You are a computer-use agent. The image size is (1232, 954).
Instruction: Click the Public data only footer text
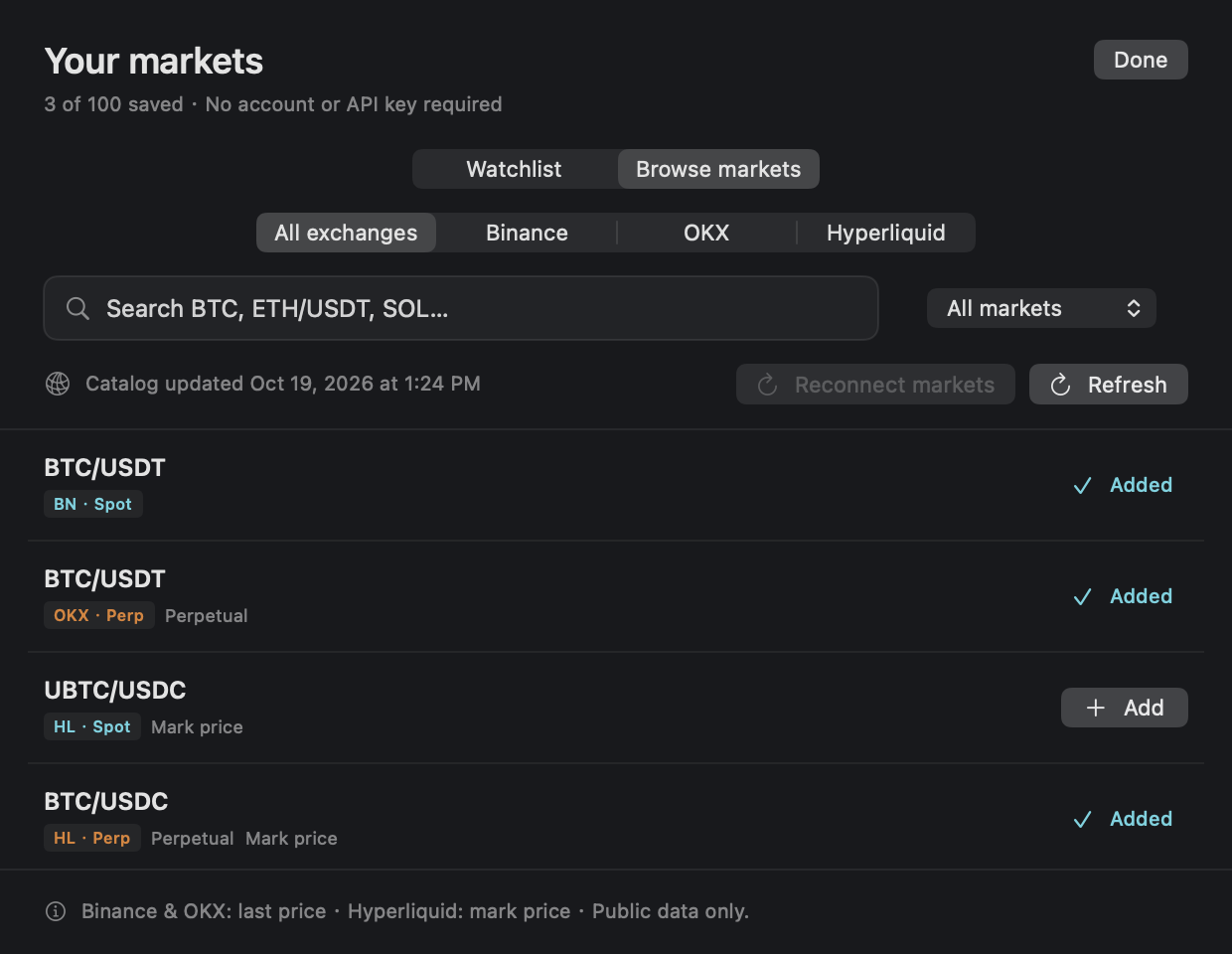(671, 911)
